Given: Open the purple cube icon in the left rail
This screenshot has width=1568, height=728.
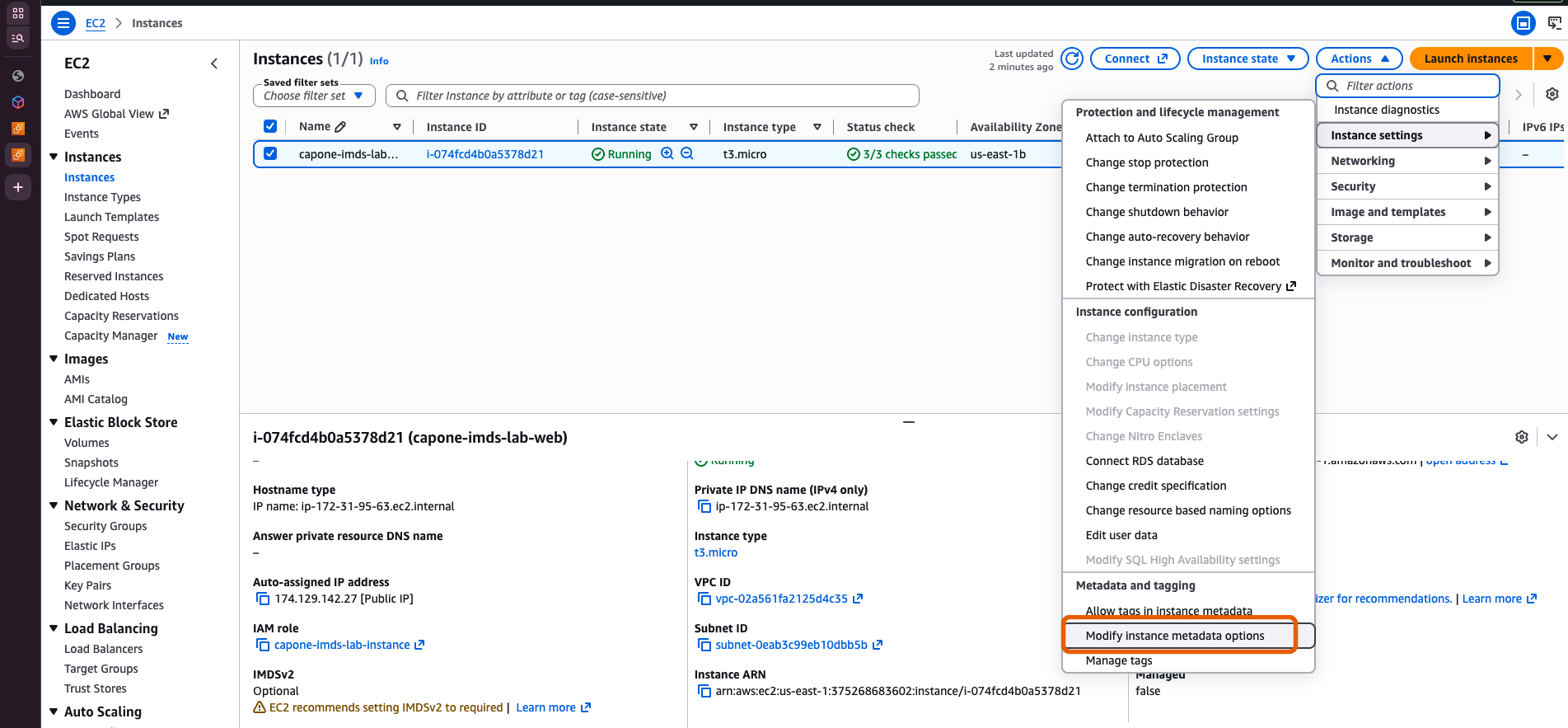Looking at the screenshot, I should [x=18, y=102].
